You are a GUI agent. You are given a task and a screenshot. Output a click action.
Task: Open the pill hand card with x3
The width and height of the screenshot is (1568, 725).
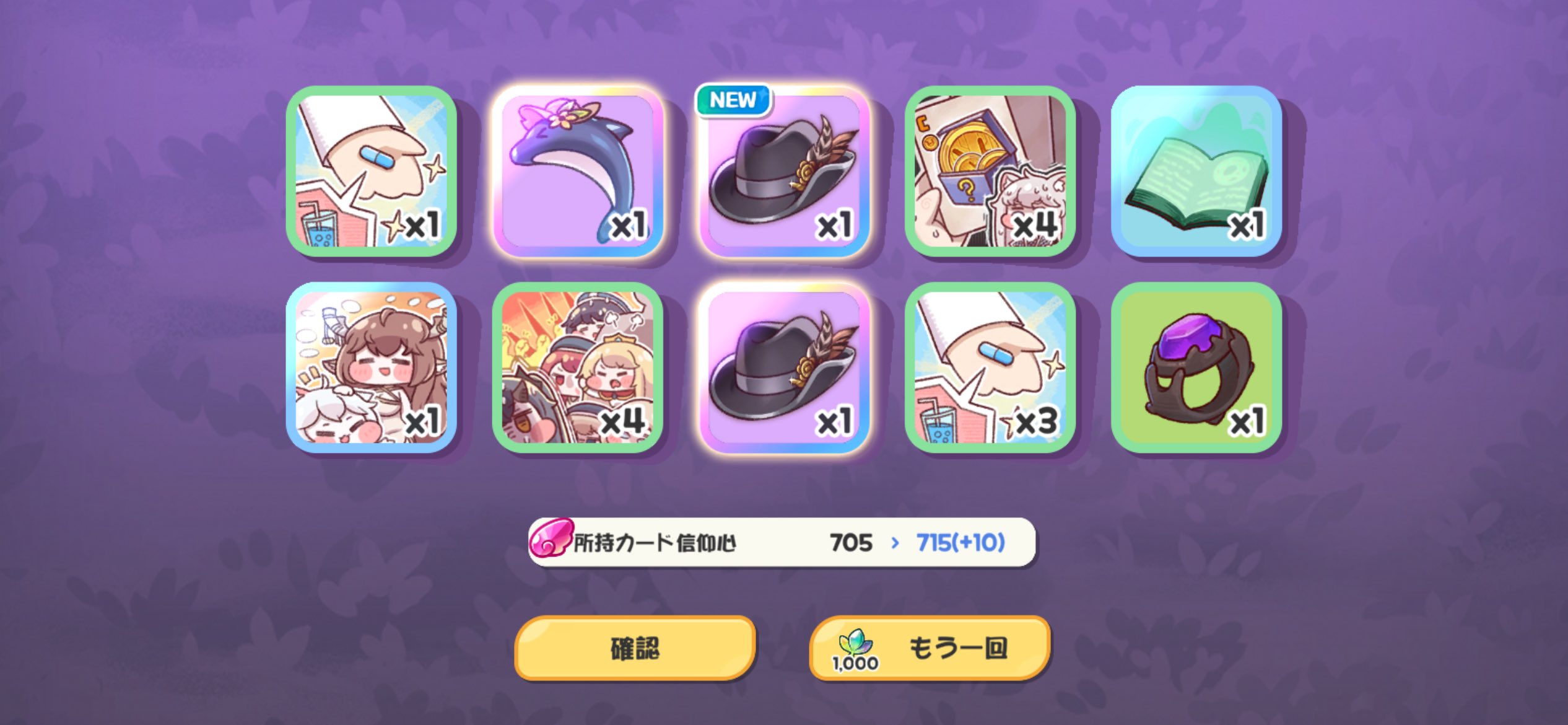990,367
